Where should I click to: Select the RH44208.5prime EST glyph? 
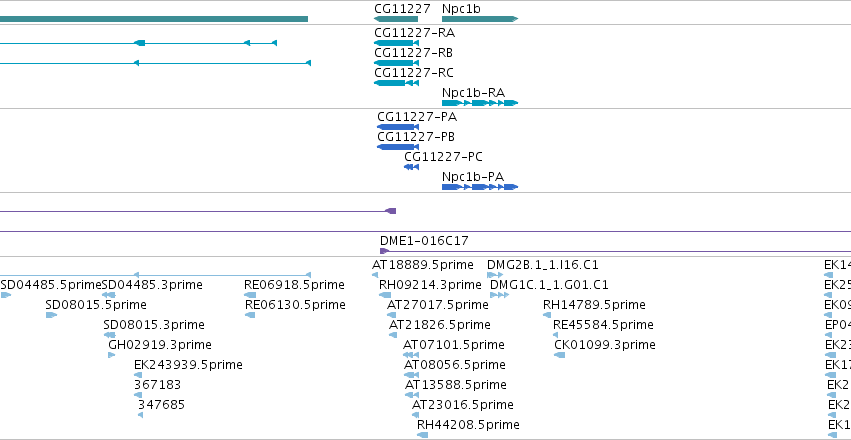(x=422, y=435)
